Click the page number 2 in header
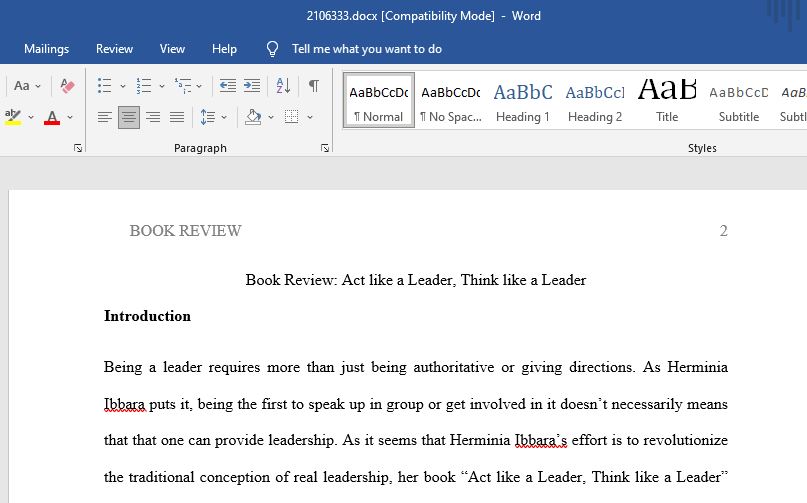This screenshot has height=503, width=807. [x=724, y=231]
